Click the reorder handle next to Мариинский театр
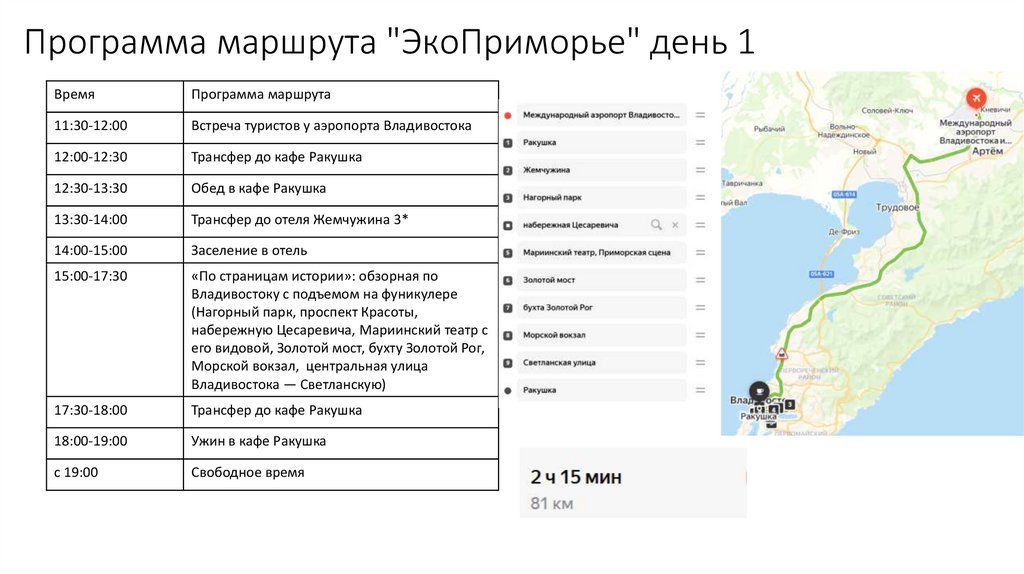Viewport: 1024px width, 574px height. [700, 252]
